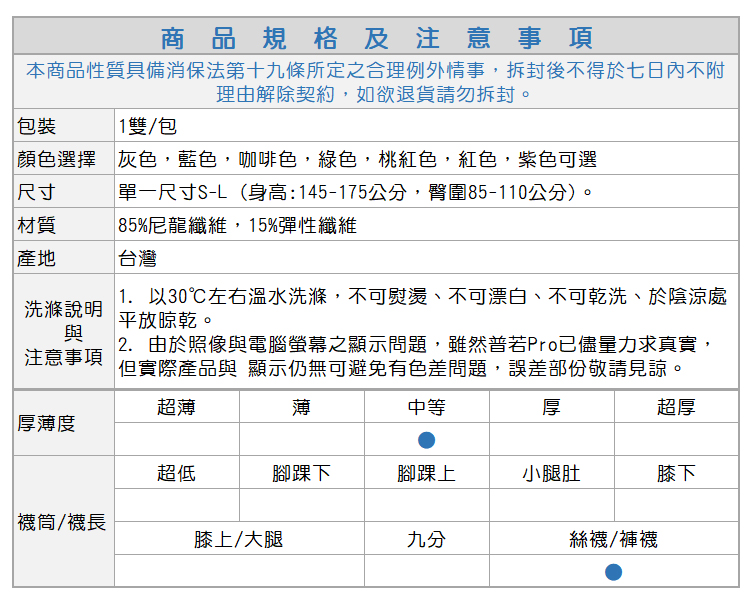This screenshot has width=750, height=604.
Task: Click note 2 about screen color difference
Action: (416, 356)
